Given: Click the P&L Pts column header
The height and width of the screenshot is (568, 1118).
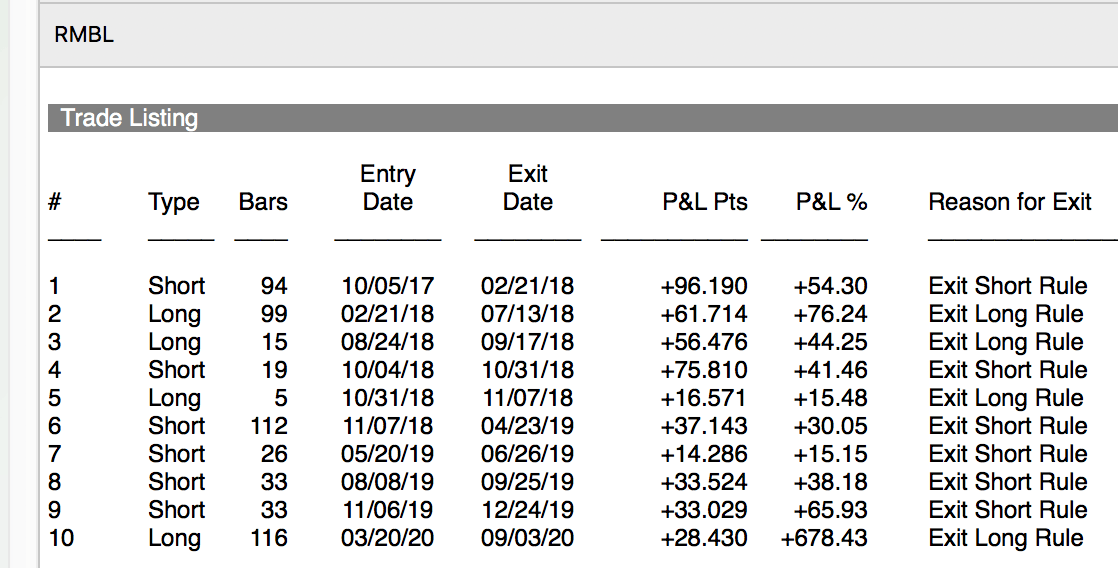Looking at the screenshot, I should 704,202.
